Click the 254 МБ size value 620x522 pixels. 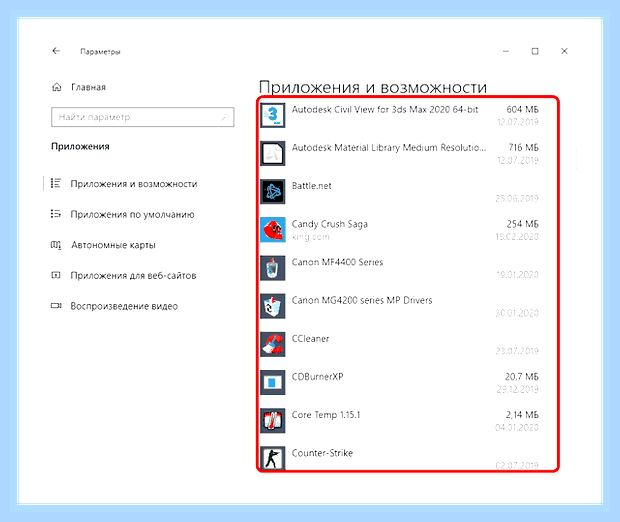pyautogui.click(x=522, y=224)
